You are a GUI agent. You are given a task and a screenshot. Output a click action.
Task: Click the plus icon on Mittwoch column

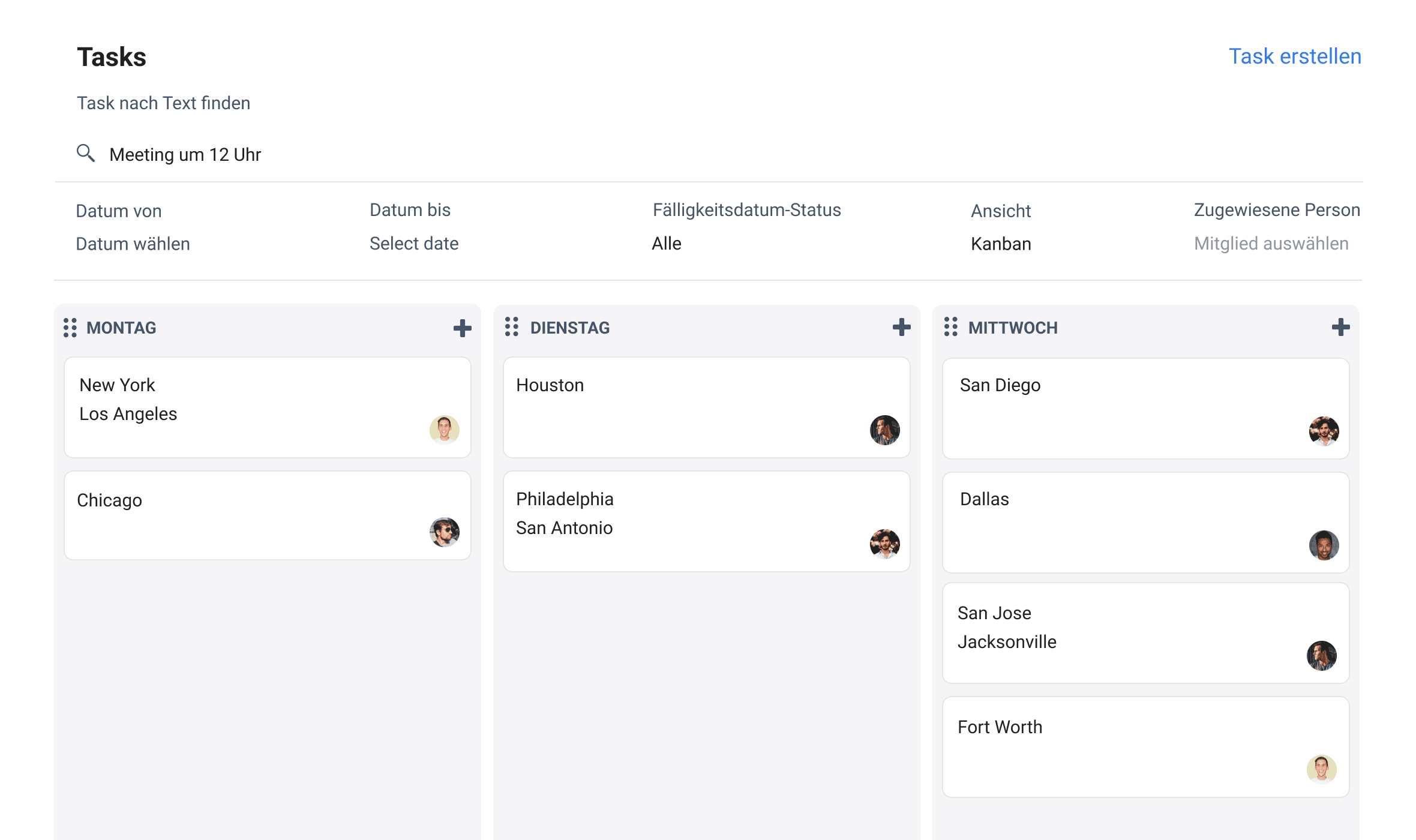coord(1340,328)
